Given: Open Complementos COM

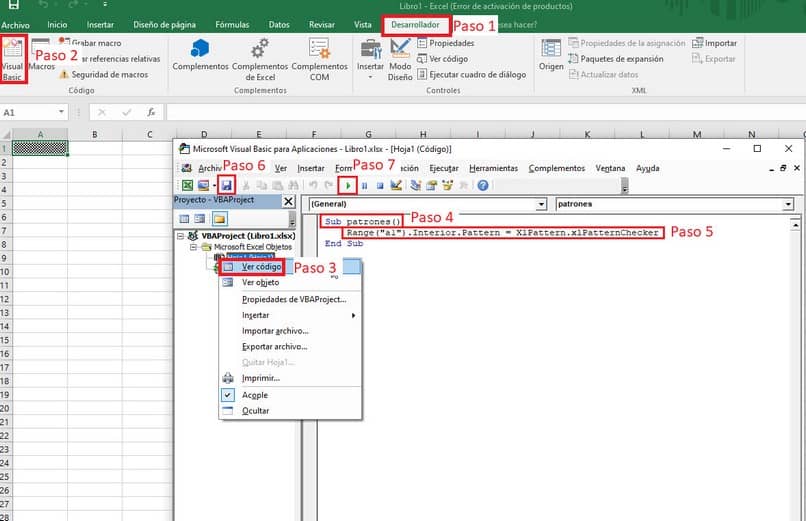Looking at the screenshot, I should pos(319,59).
